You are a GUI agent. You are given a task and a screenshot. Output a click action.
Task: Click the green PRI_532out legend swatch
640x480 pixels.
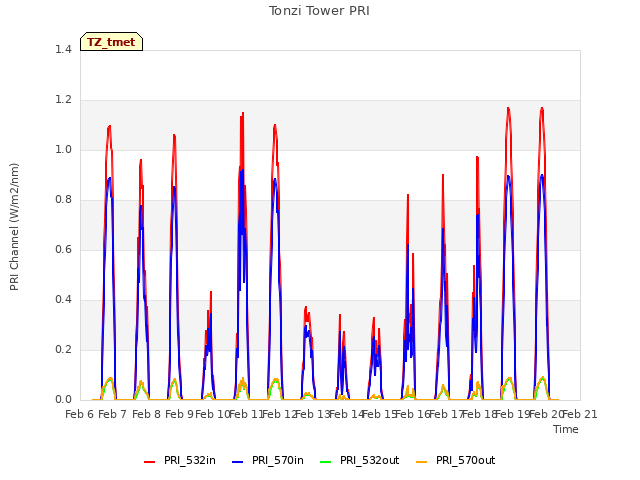[x=326, y=462]
